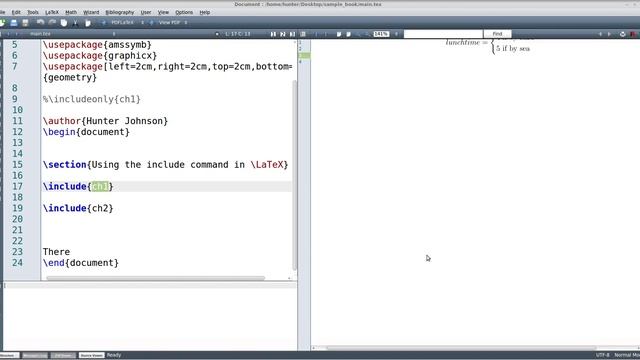Go back in PDF viewer history

tap(600, 34)
